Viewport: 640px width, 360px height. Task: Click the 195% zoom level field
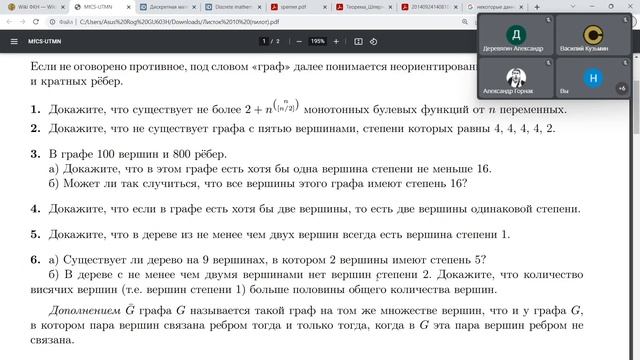[x=318, y=41]
